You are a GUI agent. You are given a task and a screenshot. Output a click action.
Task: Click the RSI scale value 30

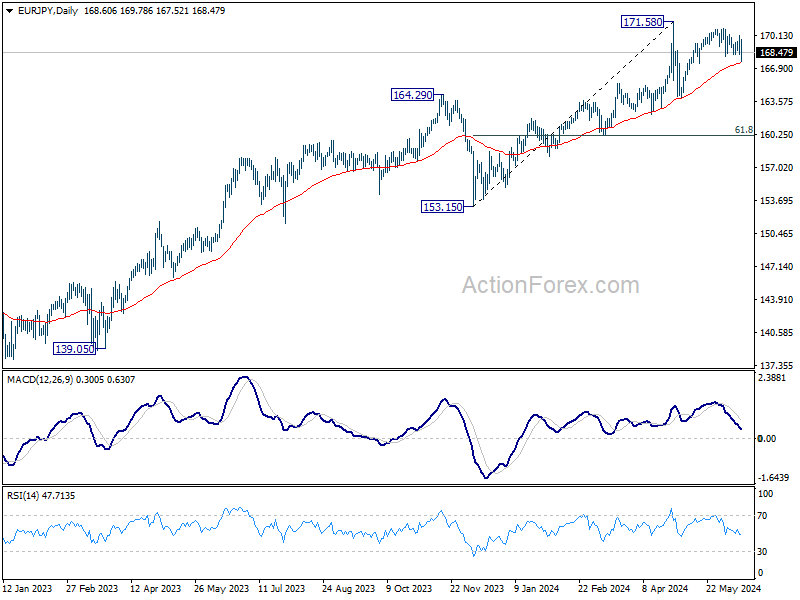[x=762, y=552]
